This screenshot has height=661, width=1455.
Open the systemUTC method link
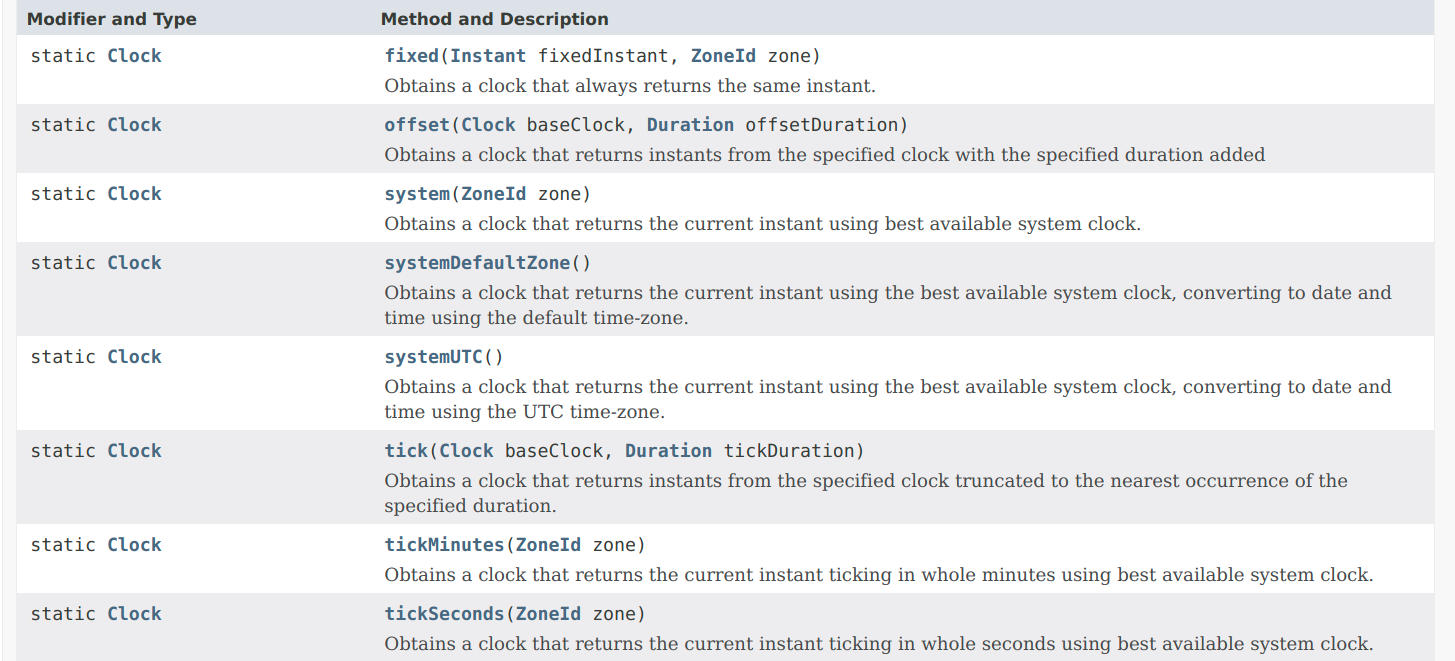(x=433, y=357)
